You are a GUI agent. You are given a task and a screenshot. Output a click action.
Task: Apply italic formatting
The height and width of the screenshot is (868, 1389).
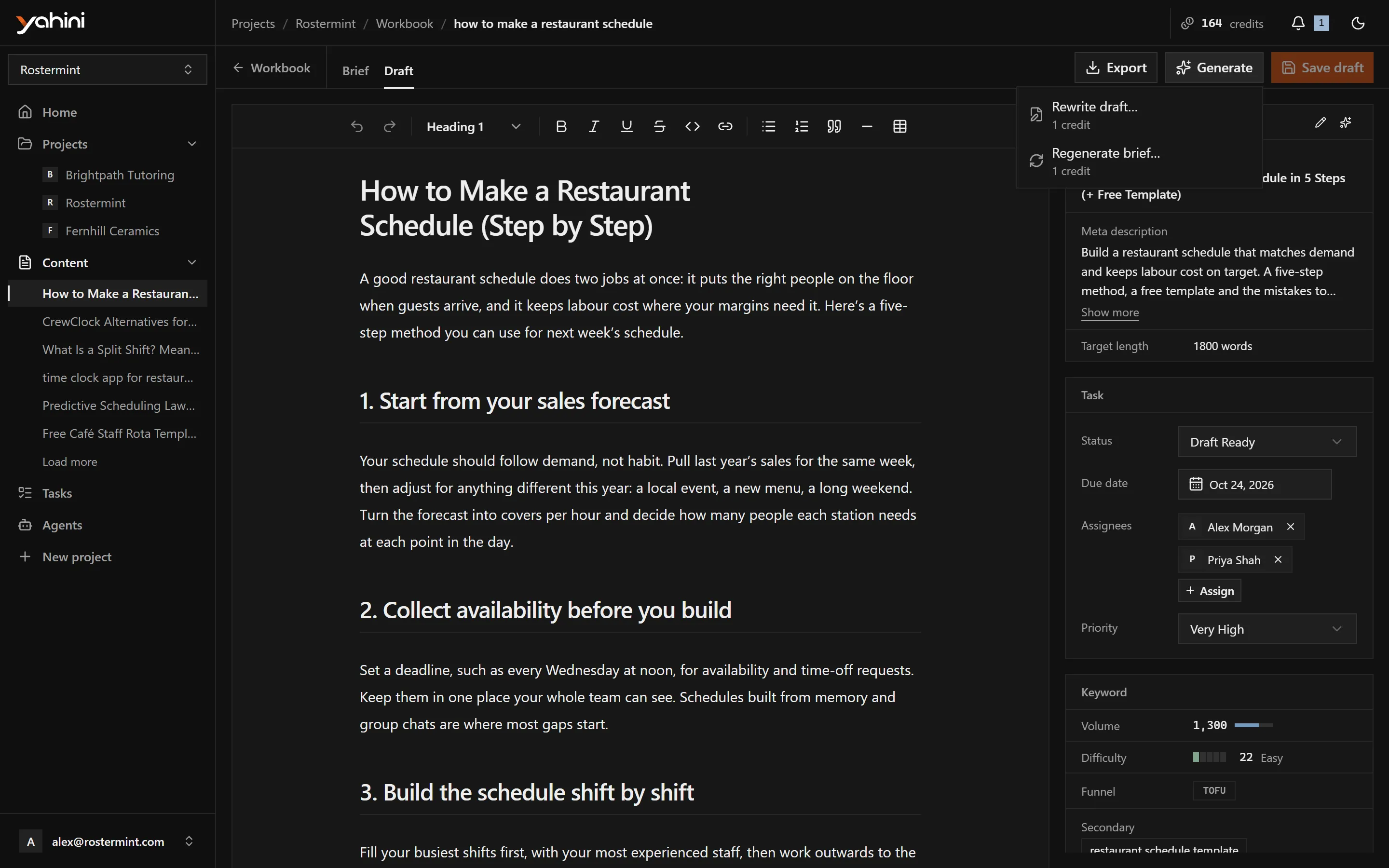594,126
